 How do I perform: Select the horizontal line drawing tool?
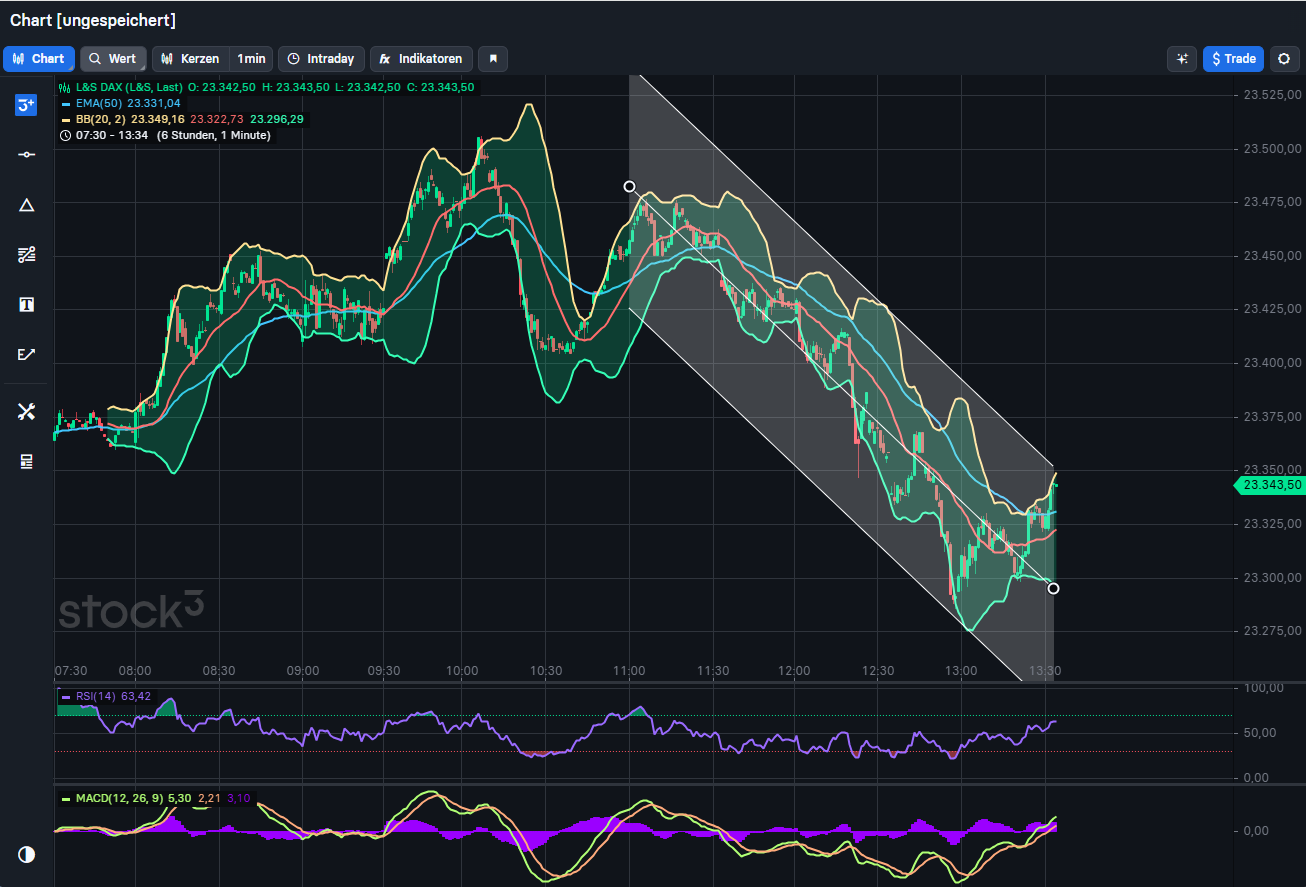pyautogui.click(x=26, y=154)
